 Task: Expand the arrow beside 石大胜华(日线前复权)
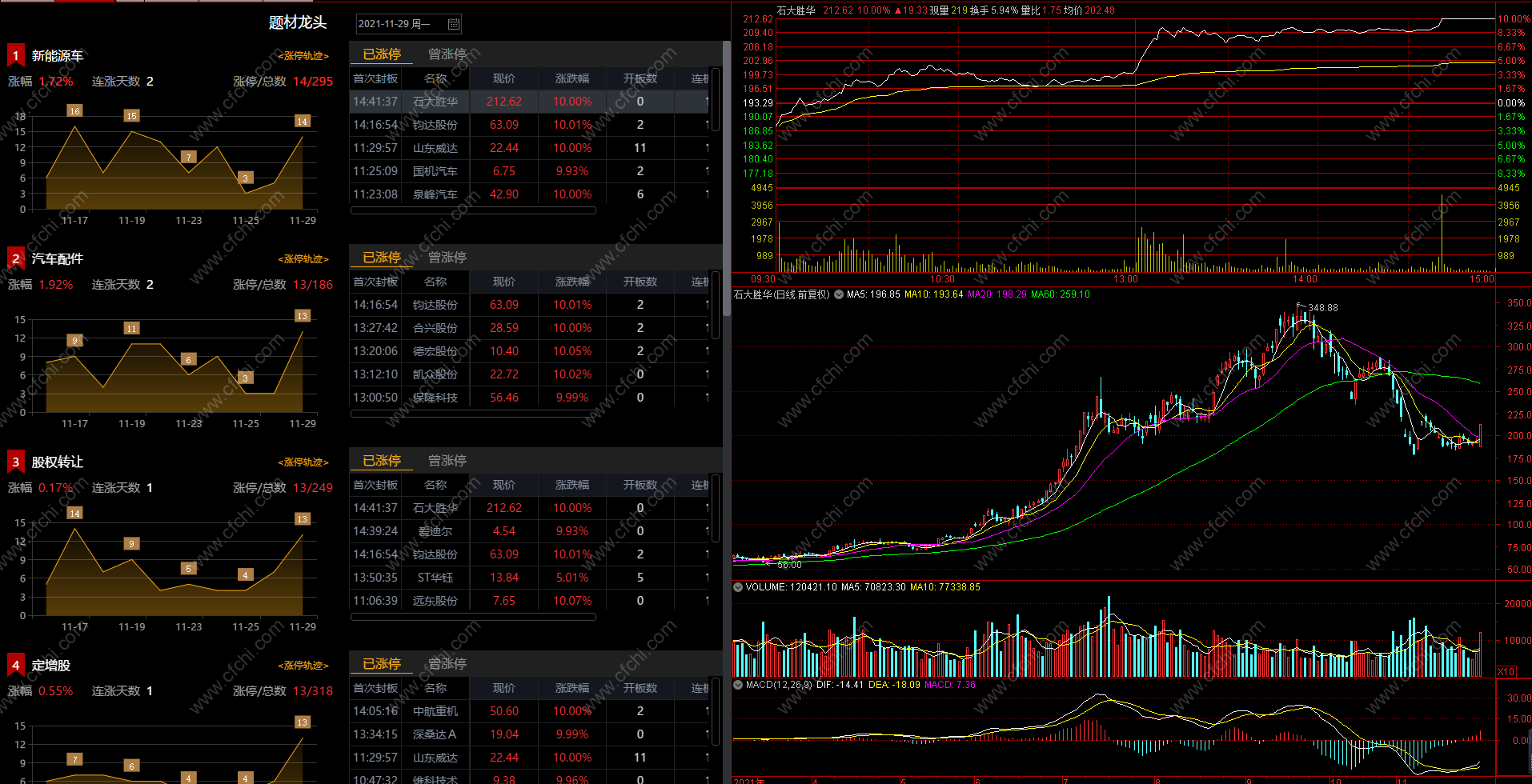[838, 294]
